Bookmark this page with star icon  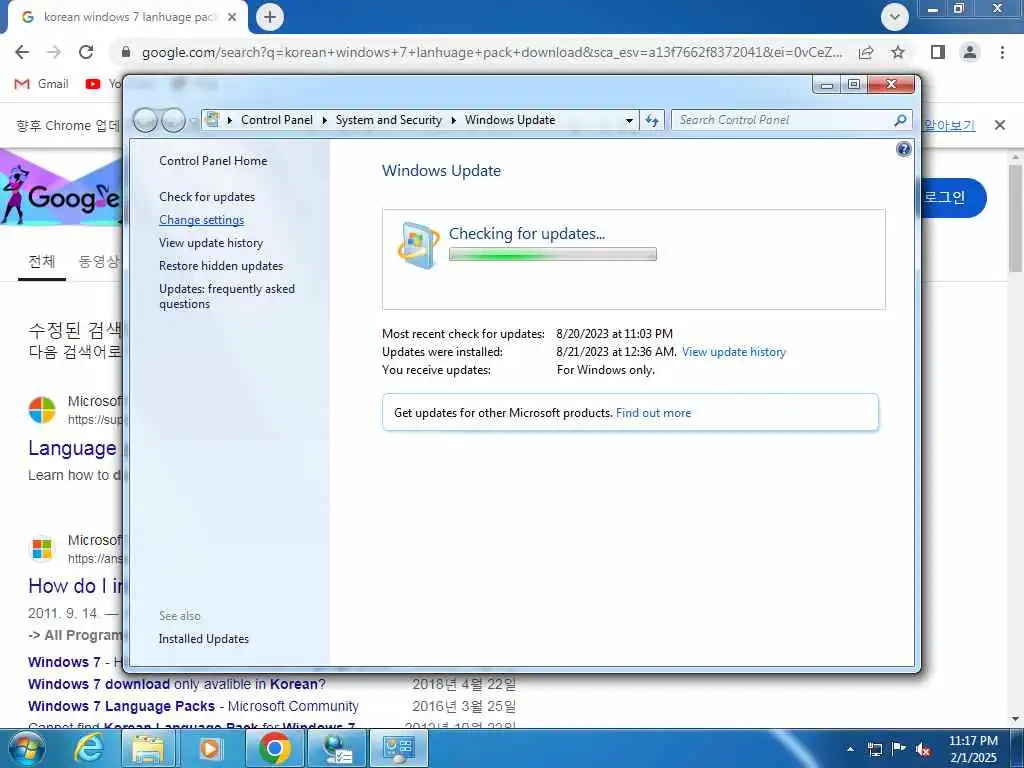pos(898,52)
